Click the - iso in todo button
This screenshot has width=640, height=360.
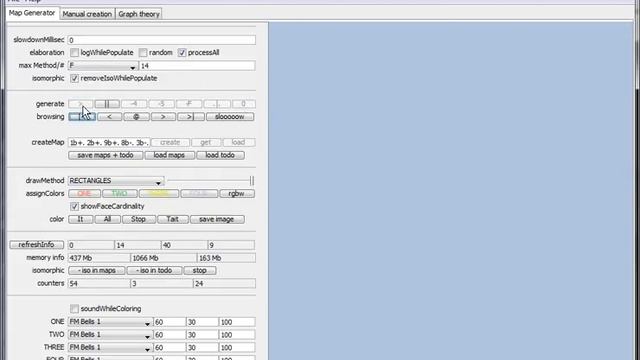[x=154, y=271]
